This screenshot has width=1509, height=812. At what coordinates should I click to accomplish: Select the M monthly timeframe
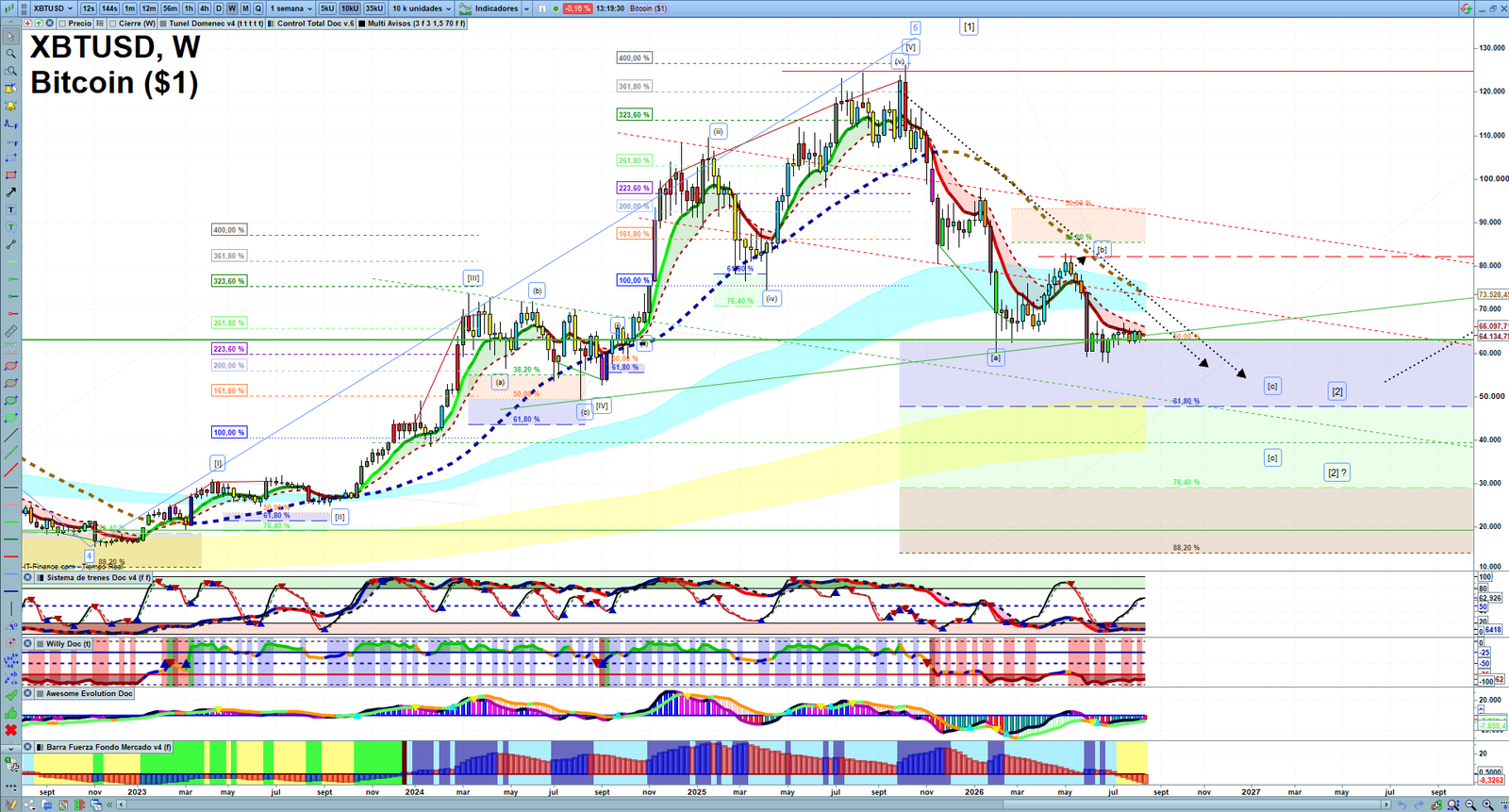pyautogui.click(x=245, y=8)
